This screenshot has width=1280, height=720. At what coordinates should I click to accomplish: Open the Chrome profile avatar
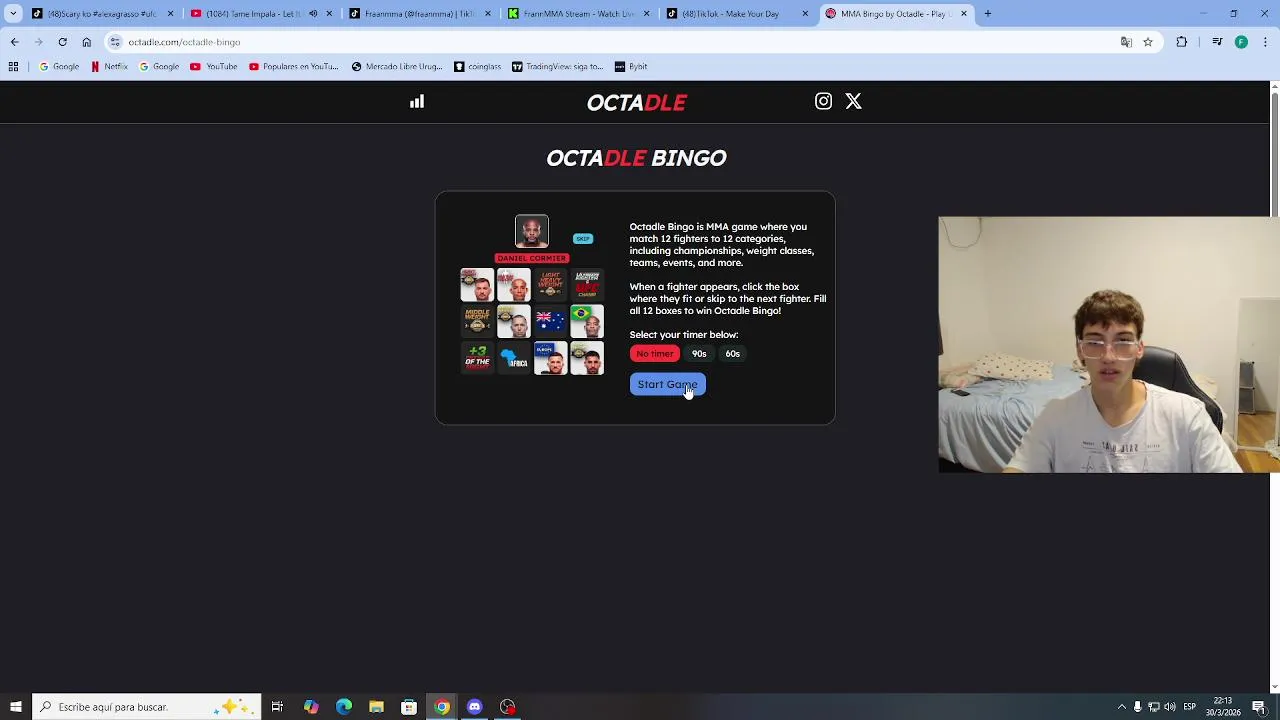pos(1241,42)
